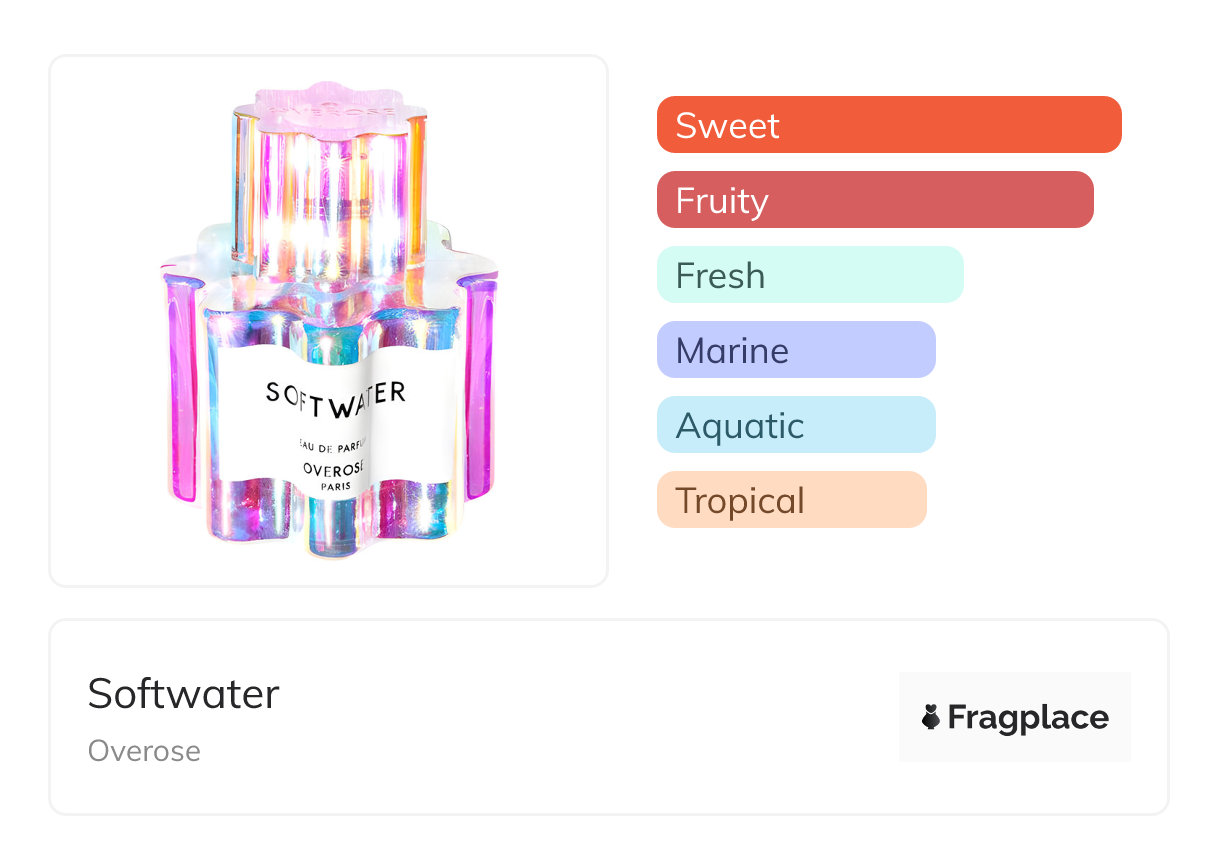Click the Fragplace wordmark text
This screenshot has width=1218, height=864.
(x=1028, y=717)
